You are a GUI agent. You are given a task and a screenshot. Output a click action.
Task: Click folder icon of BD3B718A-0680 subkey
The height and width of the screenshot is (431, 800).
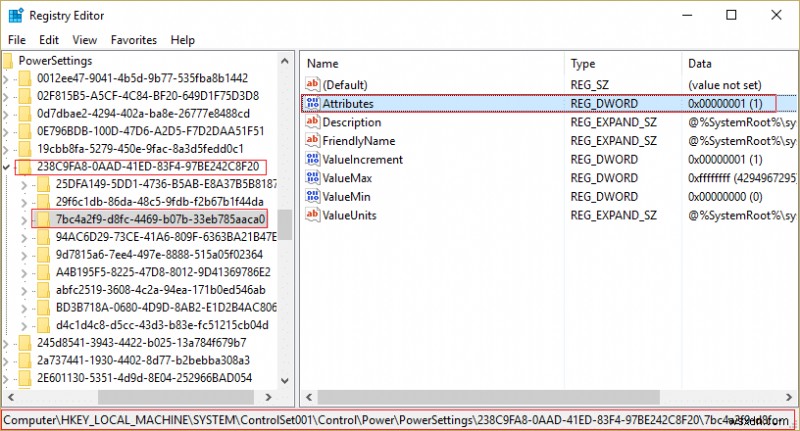point(43,308)
